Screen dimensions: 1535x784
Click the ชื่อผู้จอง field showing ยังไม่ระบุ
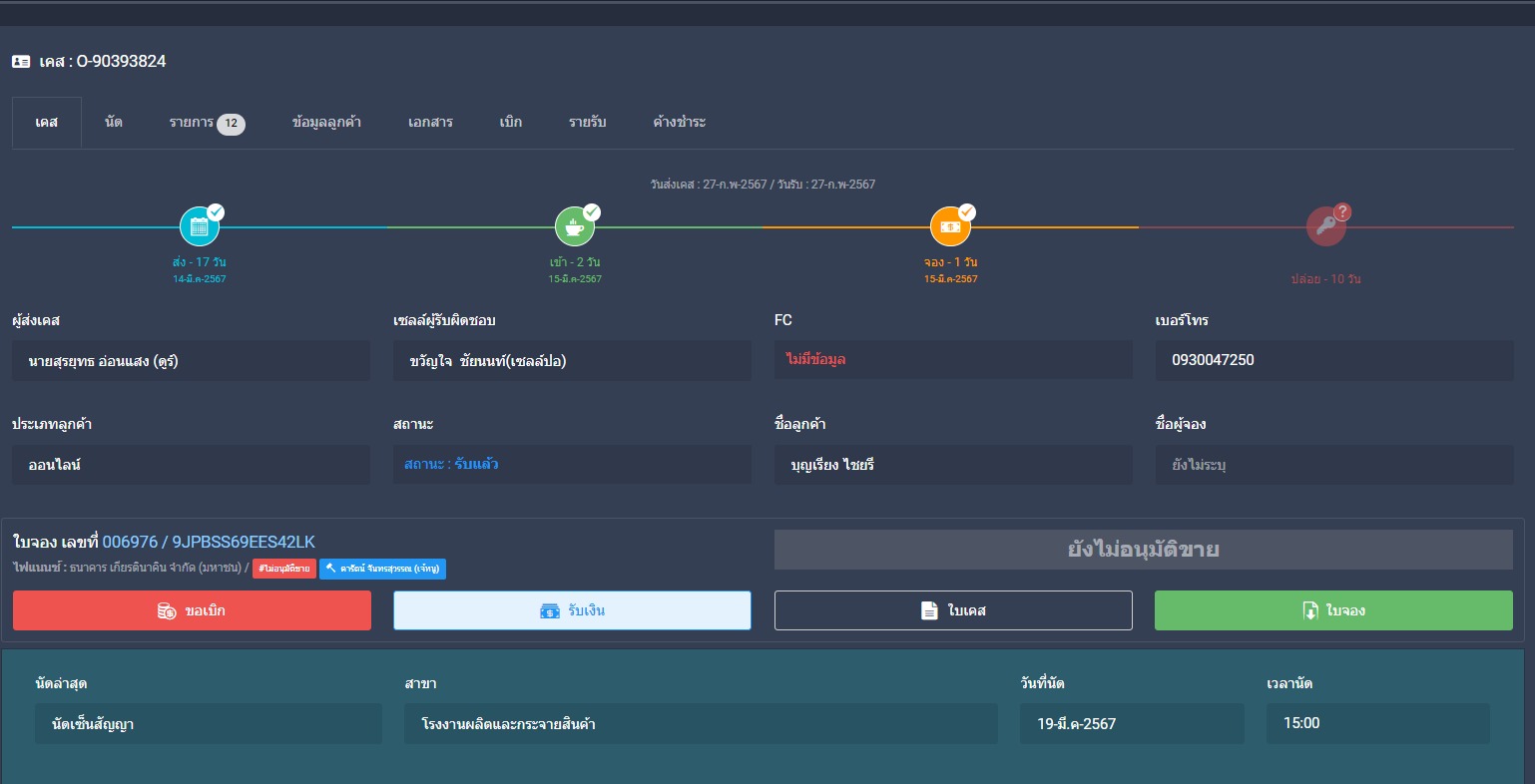point(1333,465)
